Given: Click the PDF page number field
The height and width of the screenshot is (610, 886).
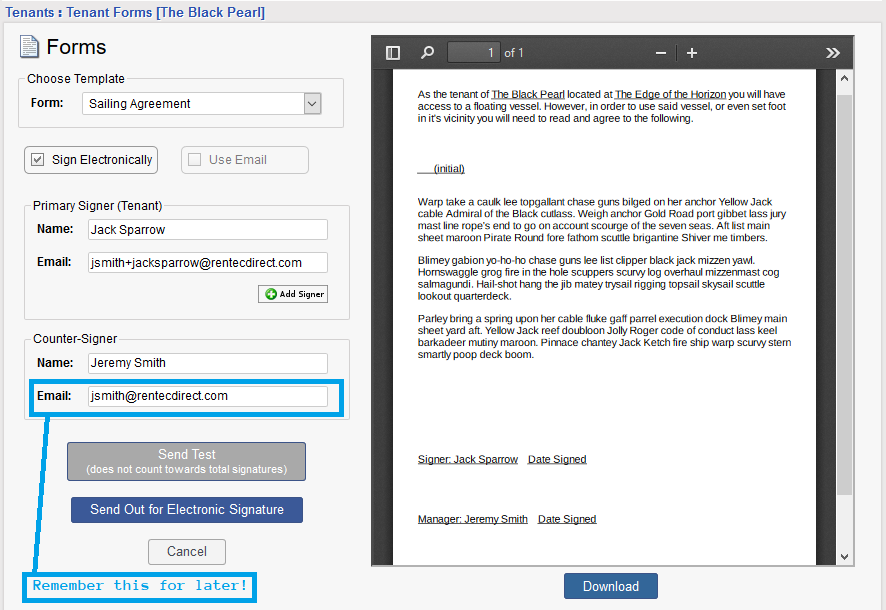Looking at the screenshot, I should pyautogui.click(x=473, y=53).
